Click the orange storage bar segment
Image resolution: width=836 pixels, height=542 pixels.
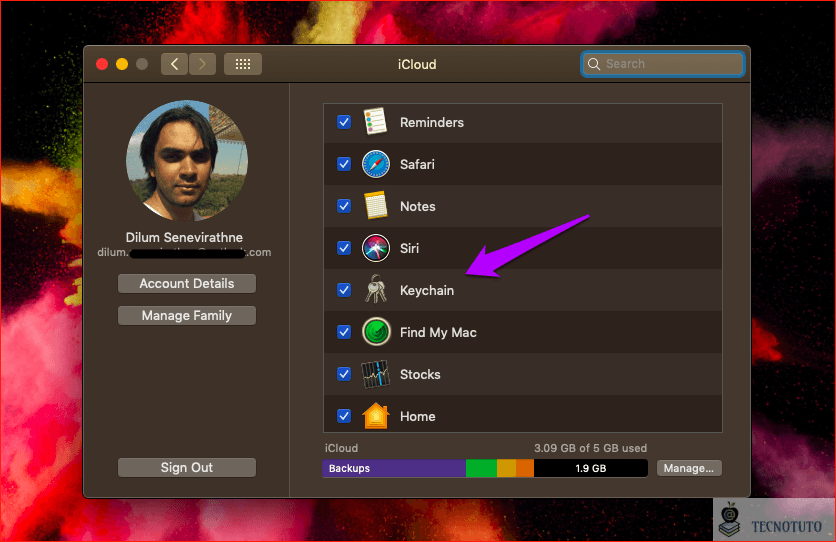(525, 468)
